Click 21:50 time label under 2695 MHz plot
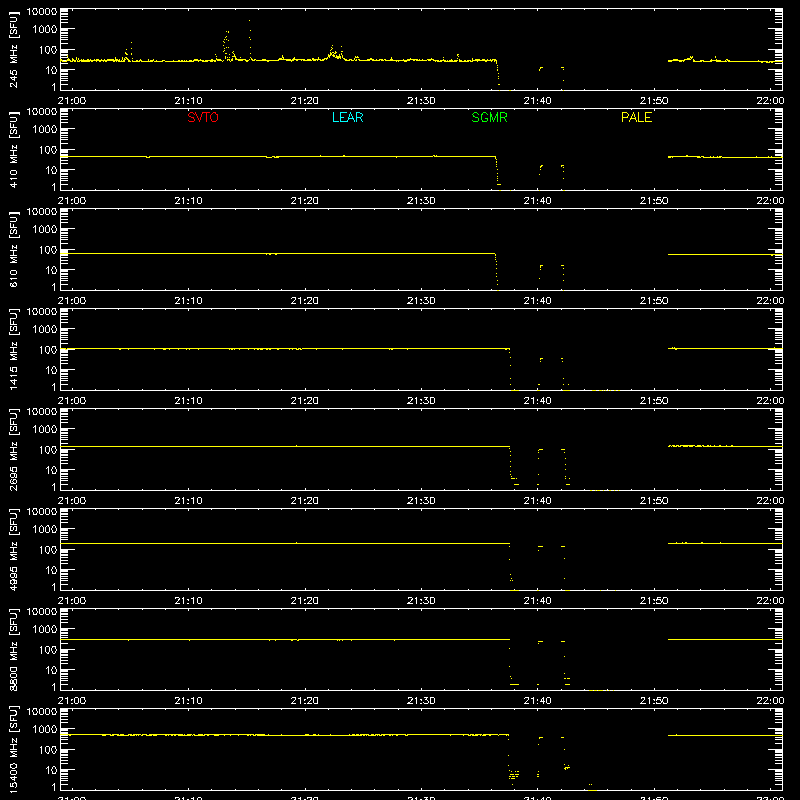The image size is (800, 800). [654, 501]
